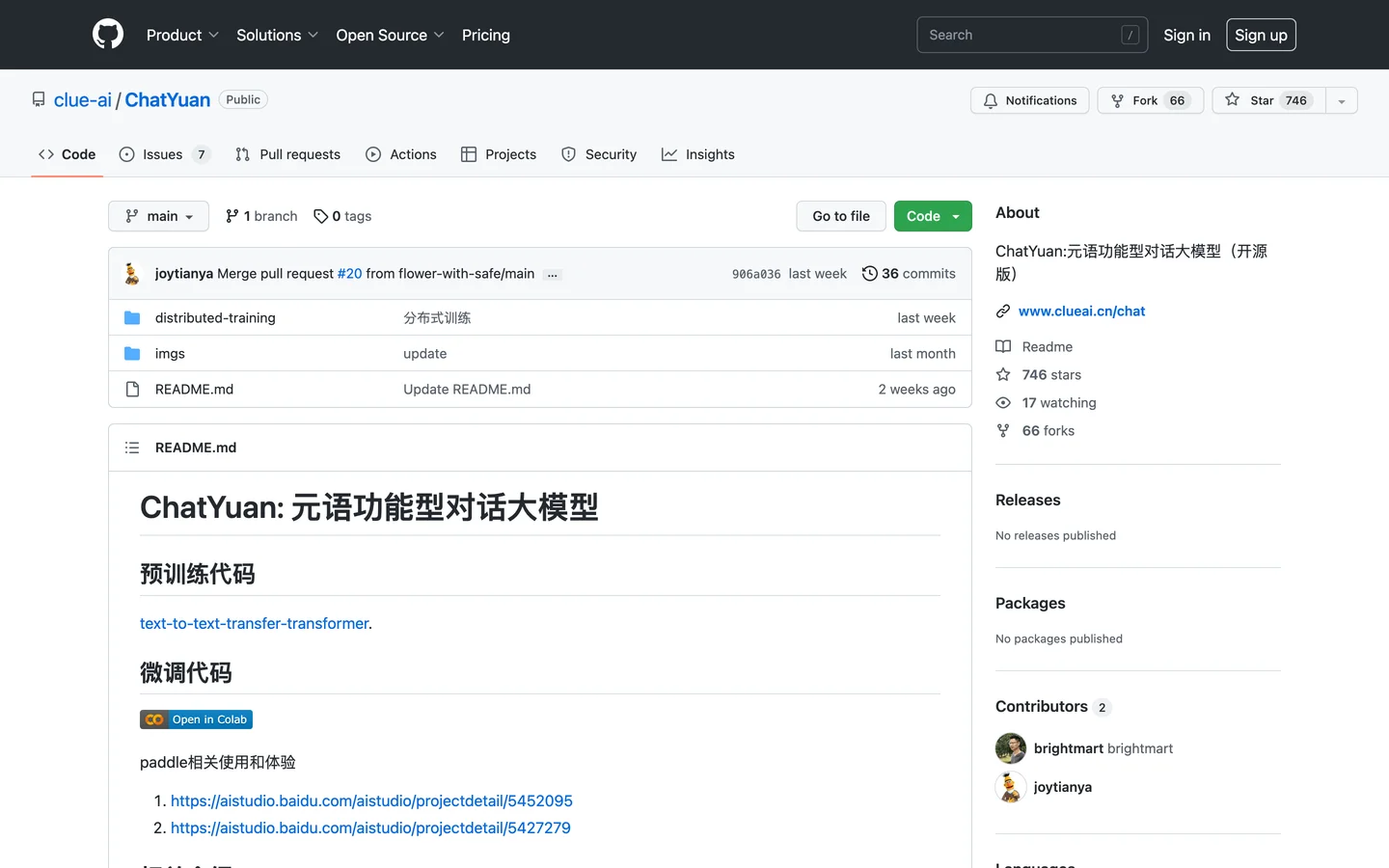Screen dimensions: 1389x868
Task: Expand commit message ellipsis button
Action: pos(552,275)
